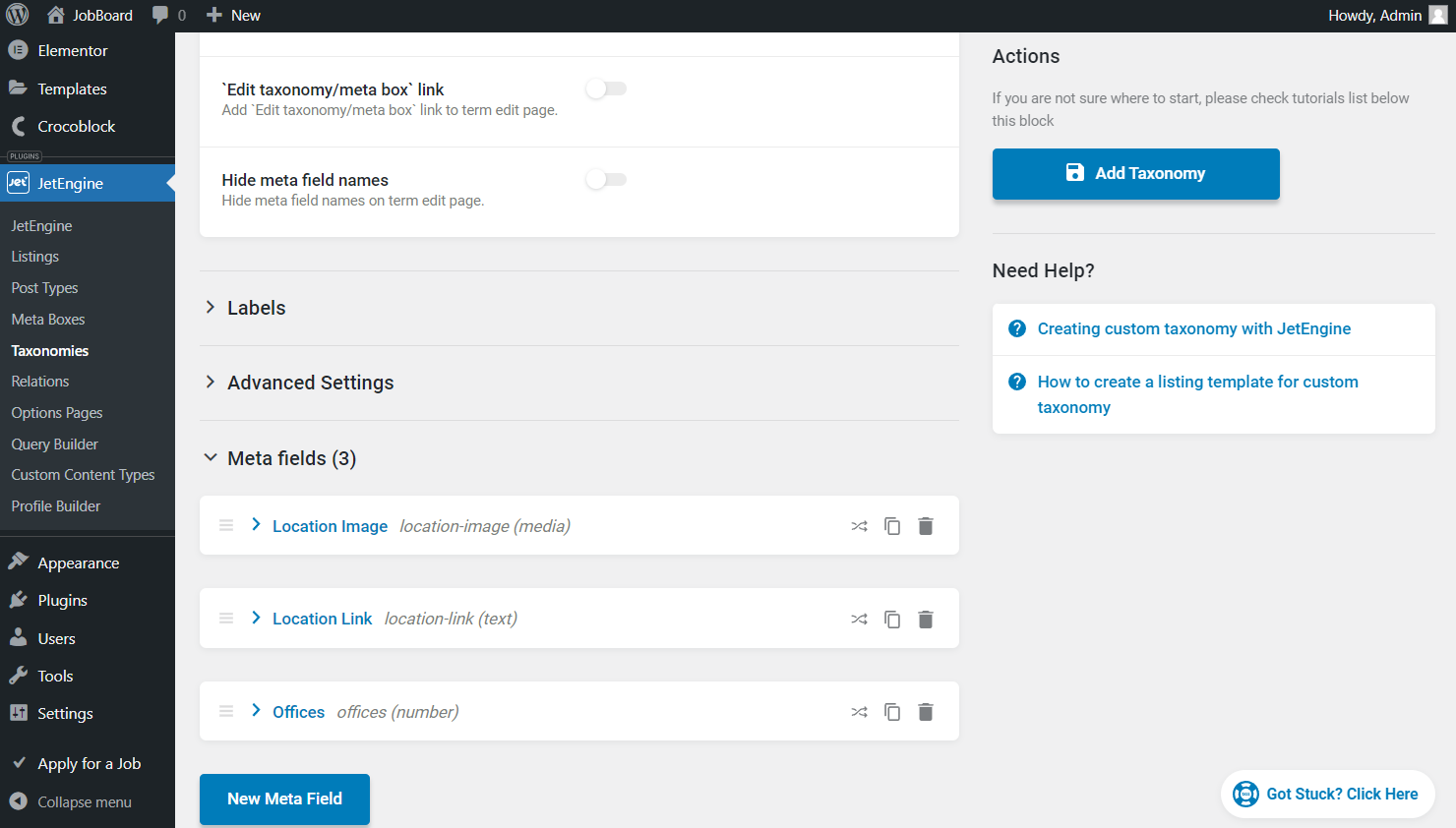Expand Location Link meta field chevron
Screen dimensions: 1456x828
[256, 618]
